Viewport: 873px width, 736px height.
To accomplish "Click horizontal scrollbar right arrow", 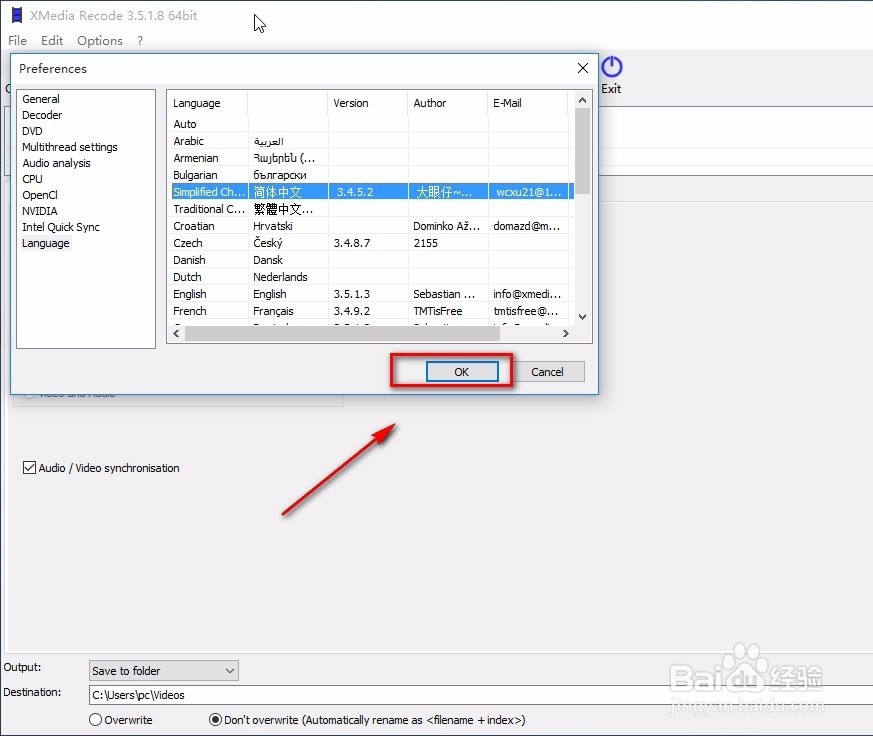I will point(566,333).
